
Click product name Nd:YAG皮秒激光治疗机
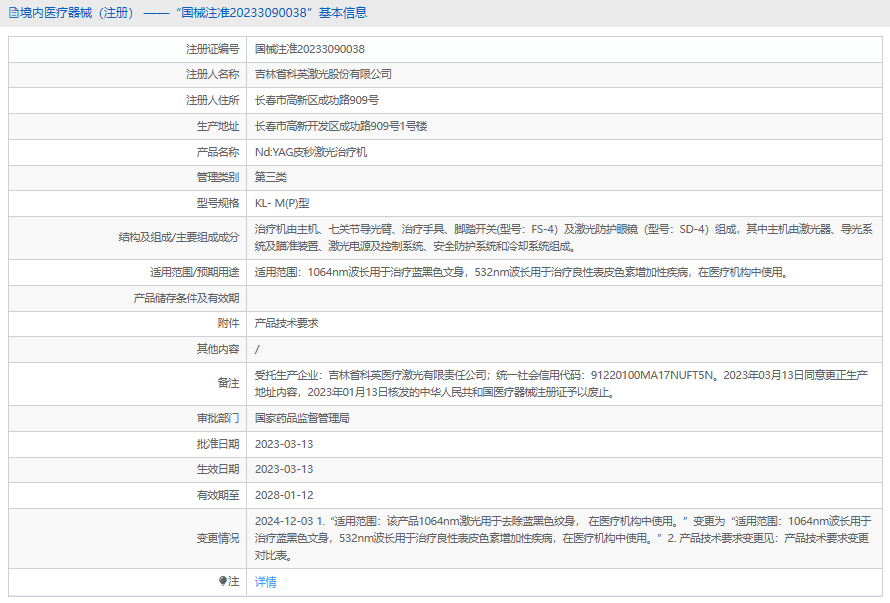click(x=311, y=152)
